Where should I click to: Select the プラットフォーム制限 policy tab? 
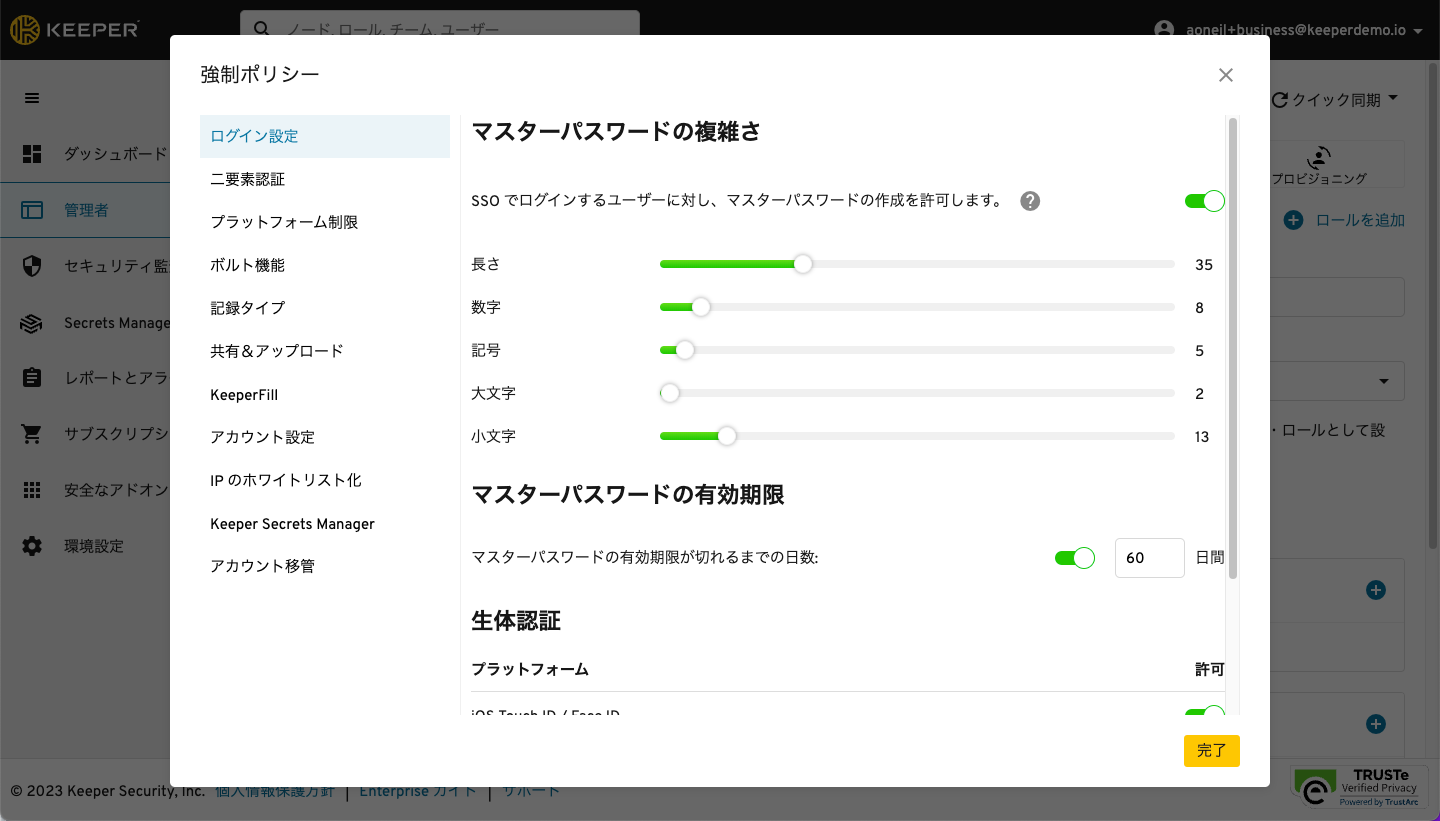284,222
